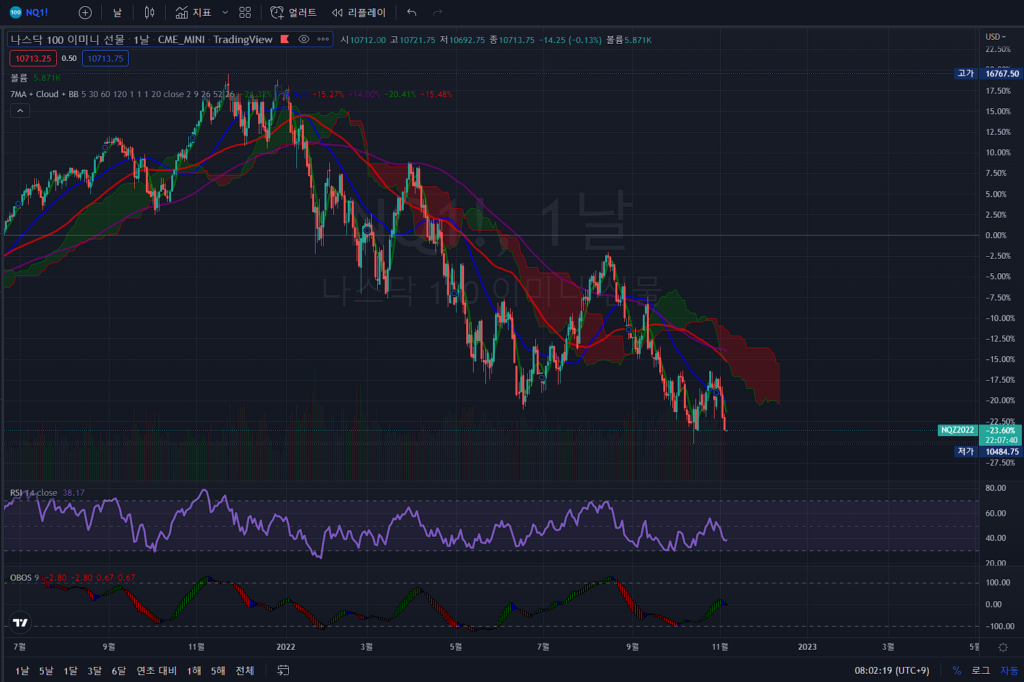1024x682 pixels.
Task: Expand the dropdown arrow next to 지표
Action: click(224, 13)
